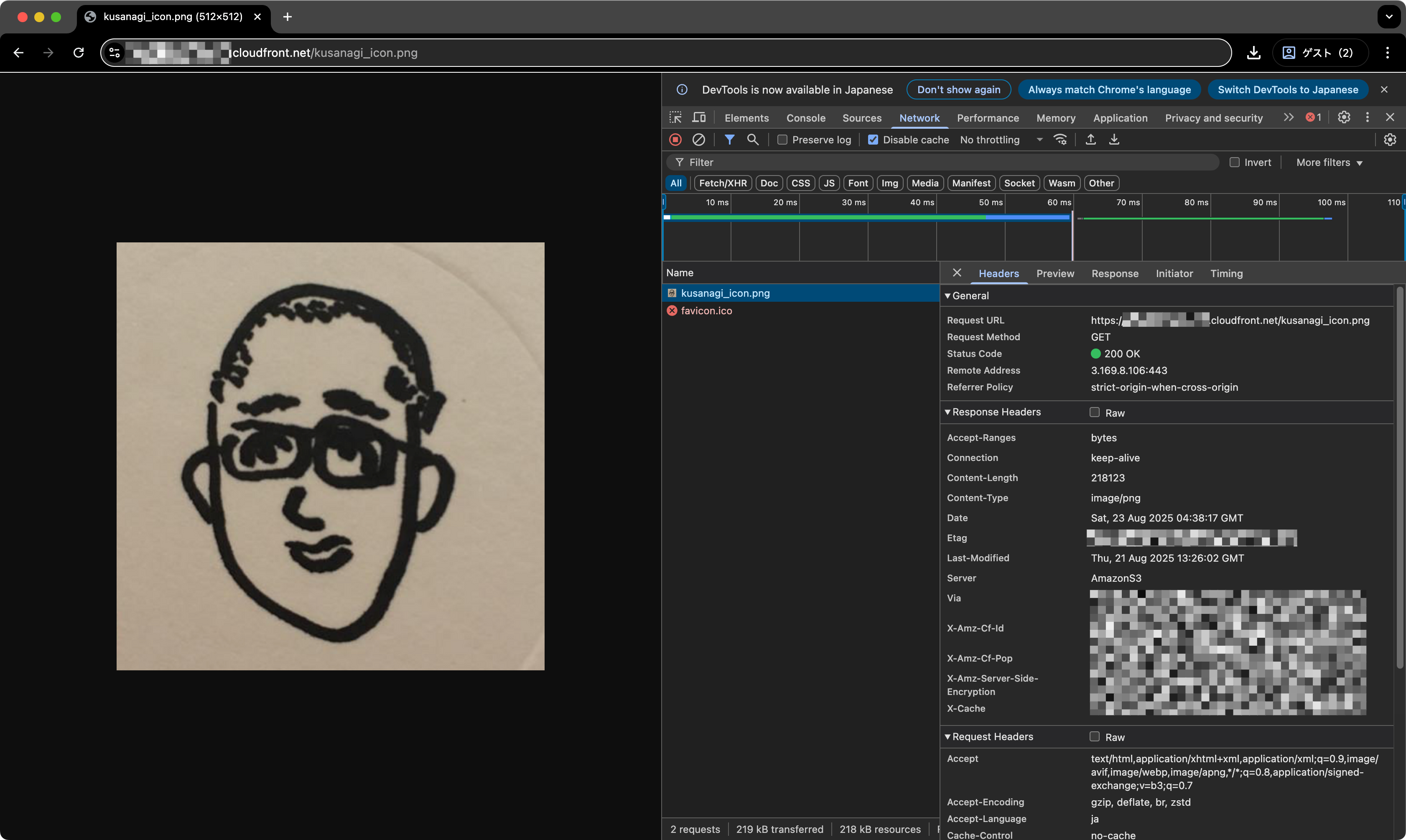Close the DevTools panel
The image size is (1406, 840).
point(1390,117)
